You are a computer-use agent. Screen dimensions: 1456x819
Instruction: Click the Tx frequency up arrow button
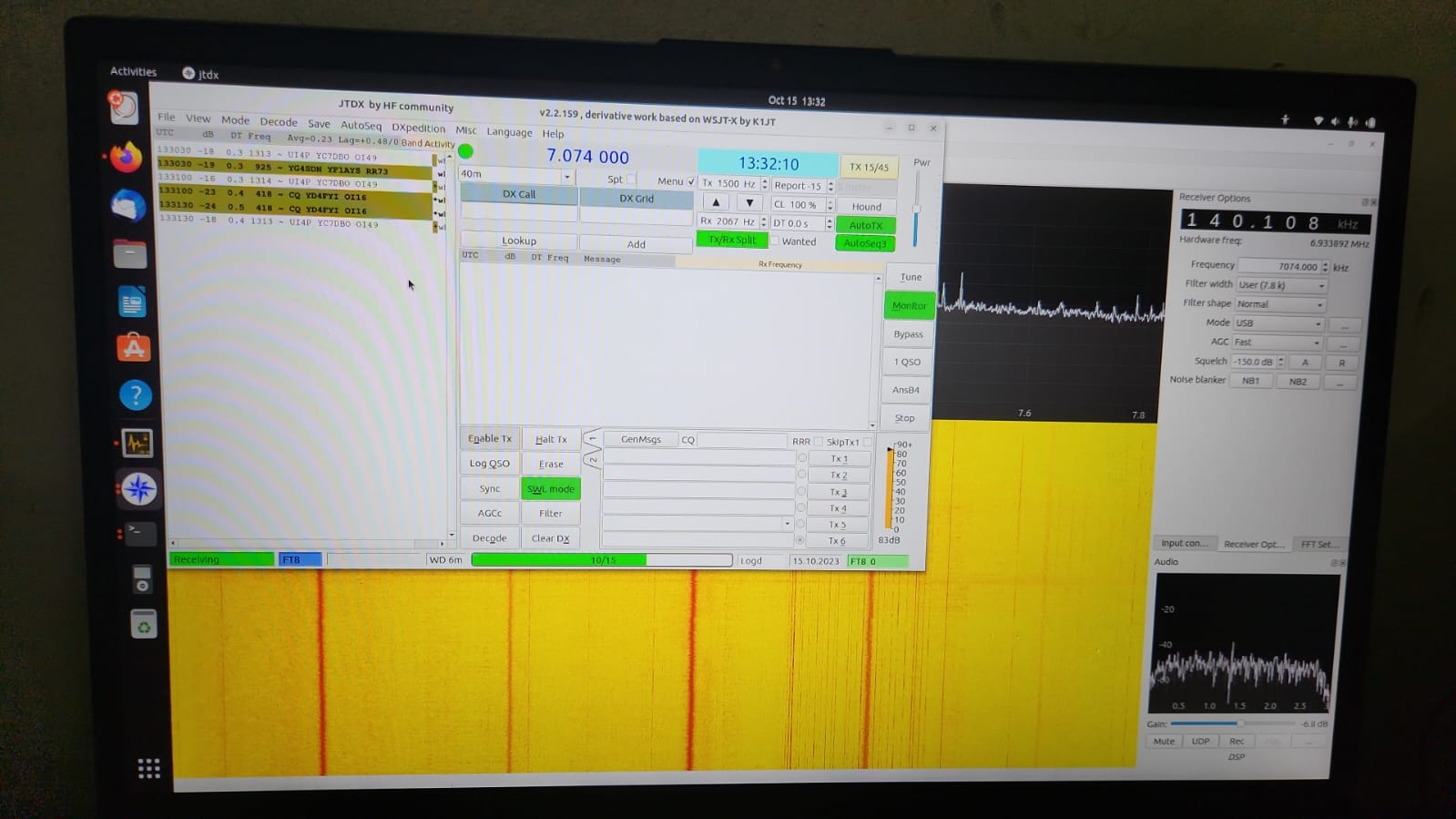[x=716, y=202]
